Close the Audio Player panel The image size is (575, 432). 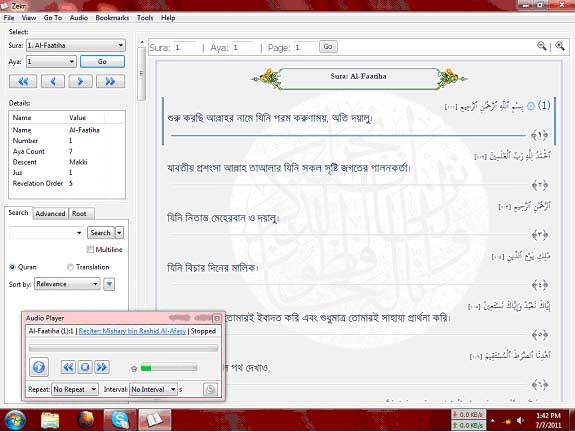(217, 318)
